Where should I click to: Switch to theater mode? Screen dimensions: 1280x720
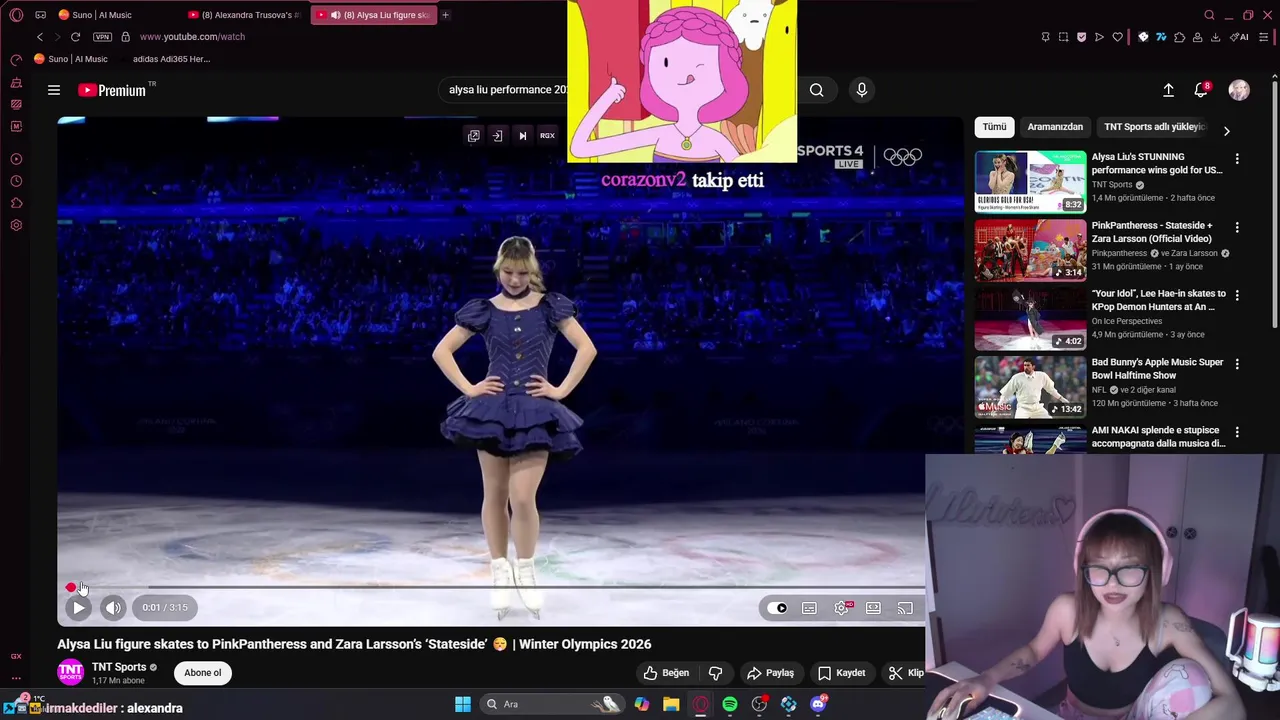click(x=873, y=608)
